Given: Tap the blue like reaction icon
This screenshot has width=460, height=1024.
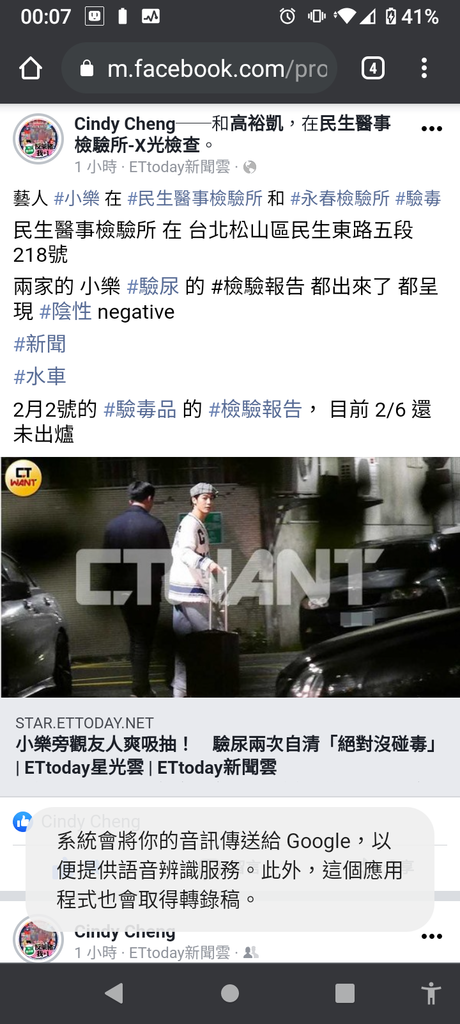Looking at the screenshot, I should pos(23,822).
